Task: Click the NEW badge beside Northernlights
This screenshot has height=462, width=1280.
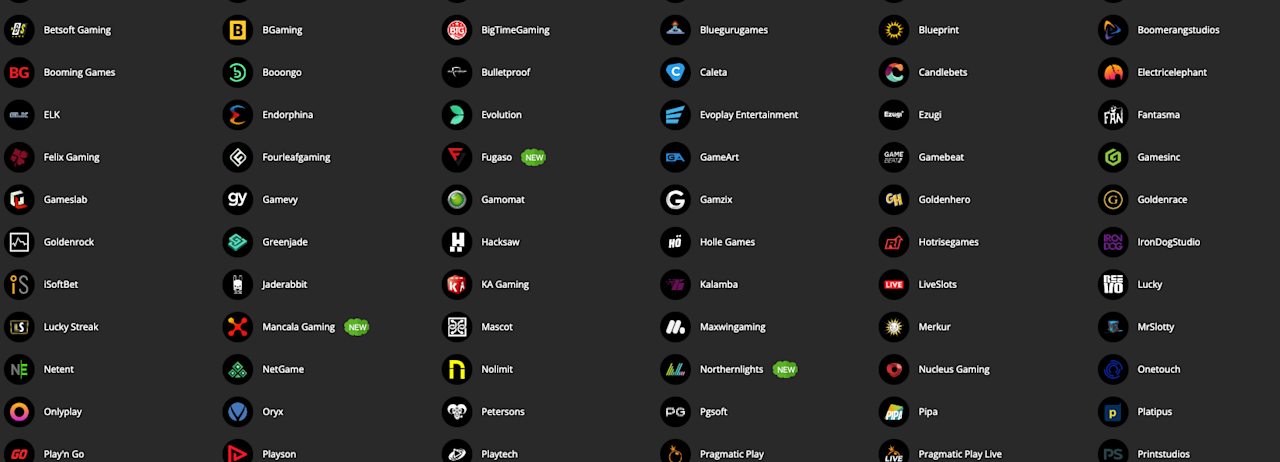Action: (786, 369)
